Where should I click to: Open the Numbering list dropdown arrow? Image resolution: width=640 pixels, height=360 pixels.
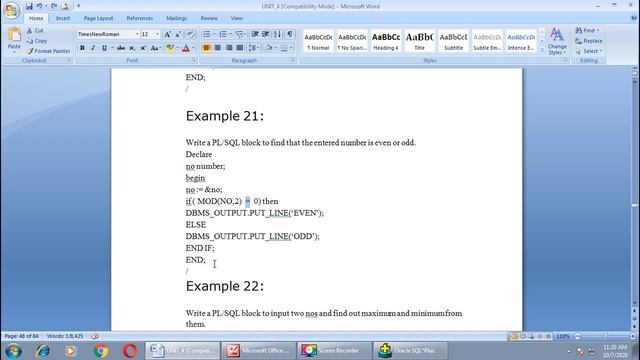(231, 34)
